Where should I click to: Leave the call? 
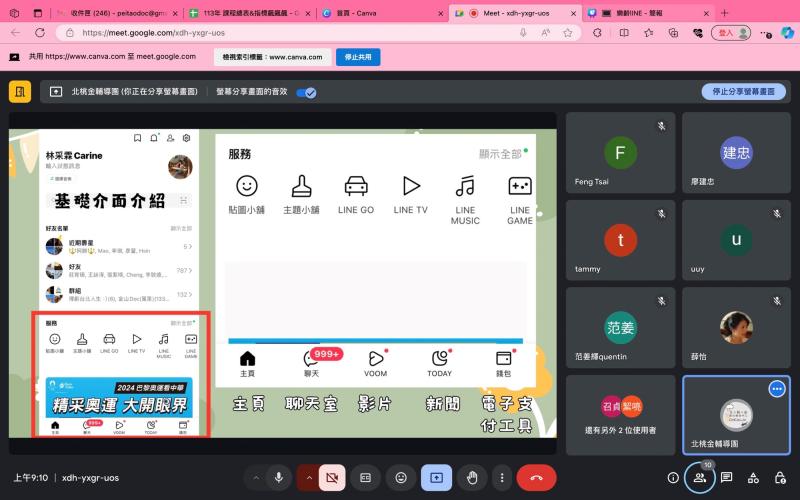click(536, 478)
